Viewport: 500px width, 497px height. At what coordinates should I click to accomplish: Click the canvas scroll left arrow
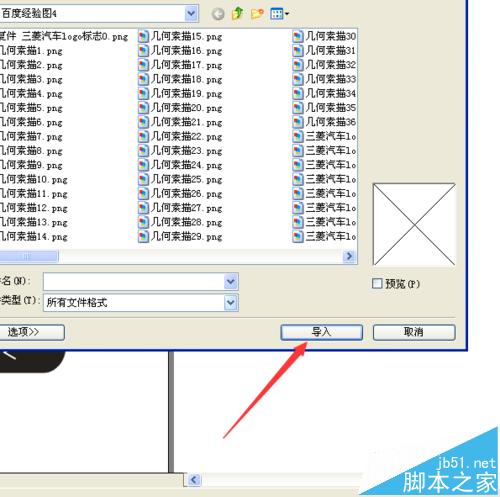pyautogui.click(x=194, y=480)
